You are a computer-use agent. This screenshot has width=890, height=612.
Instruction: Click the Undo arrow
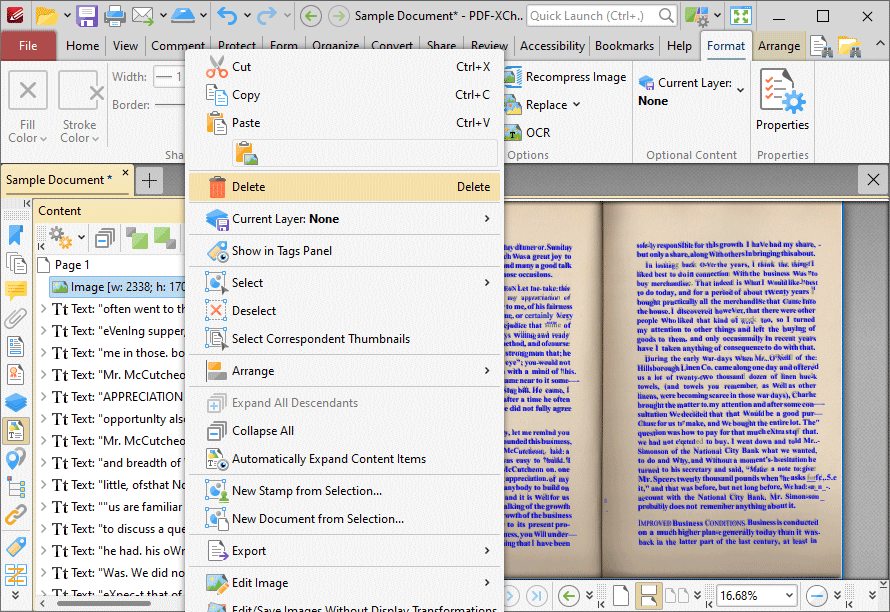[228, 16]
